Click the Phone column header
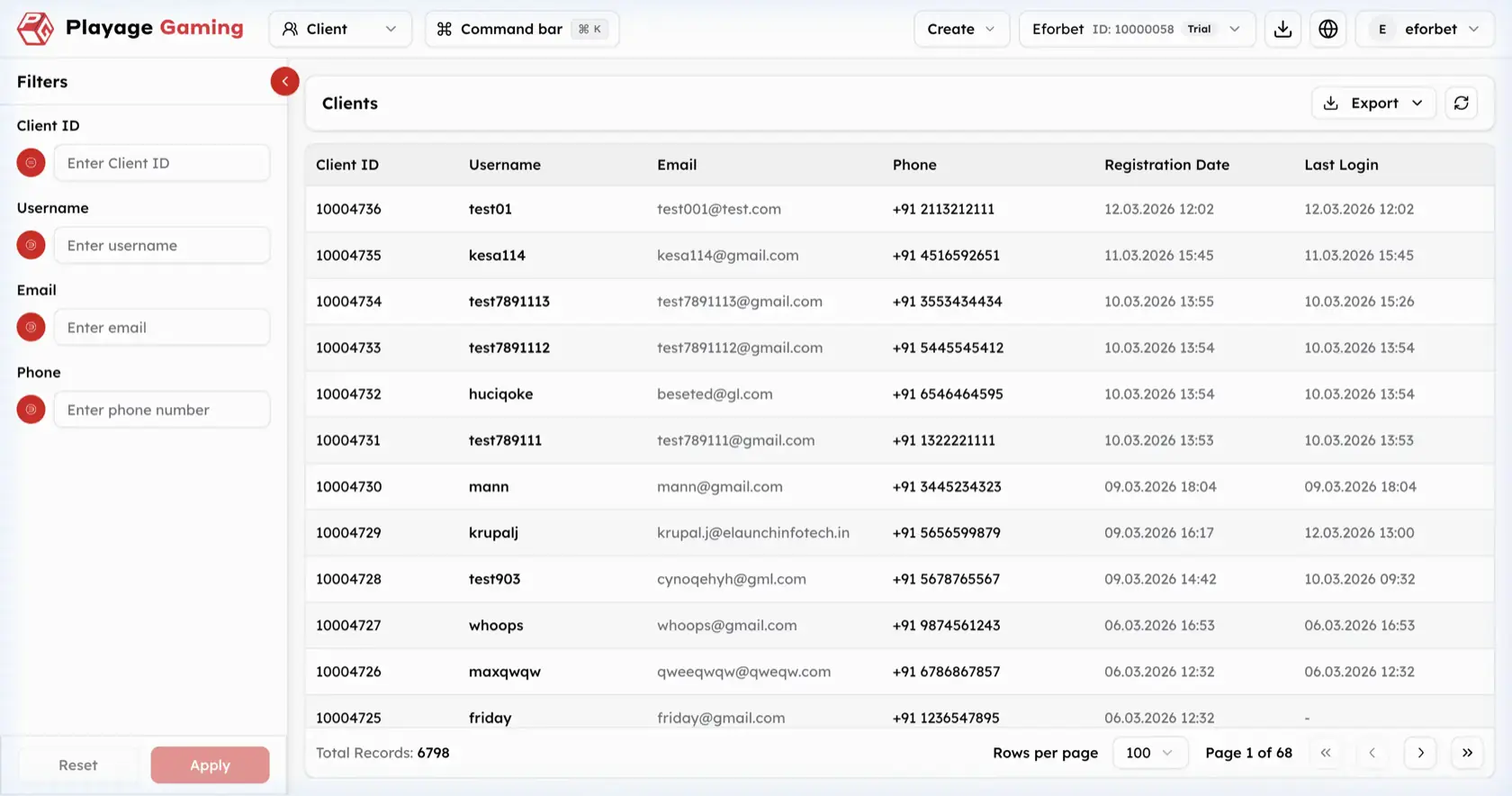This screenshot has width=1512, height=796. (914, 165)
